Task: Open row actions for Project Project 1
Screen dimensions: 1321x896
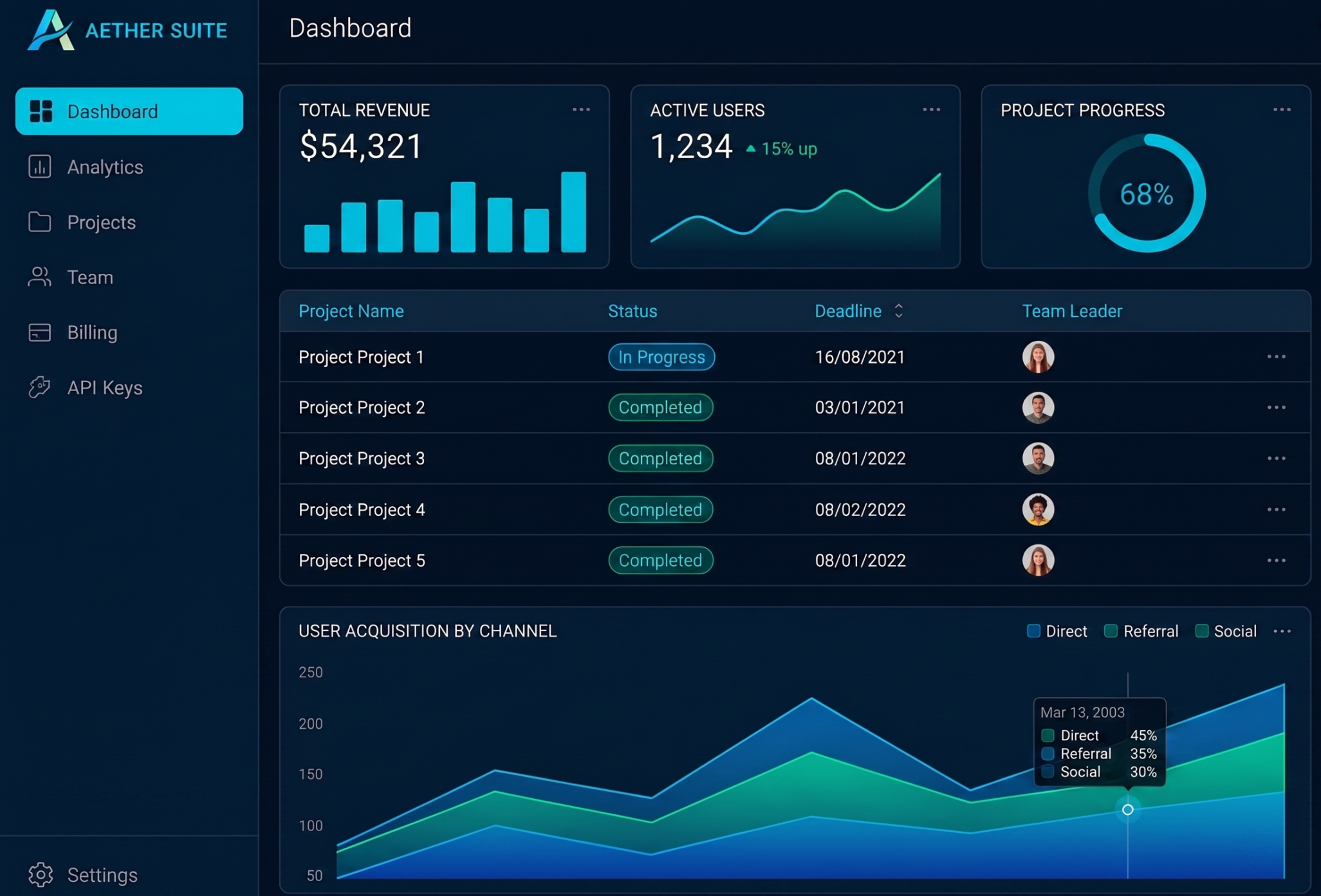Action: [1276, 357]
